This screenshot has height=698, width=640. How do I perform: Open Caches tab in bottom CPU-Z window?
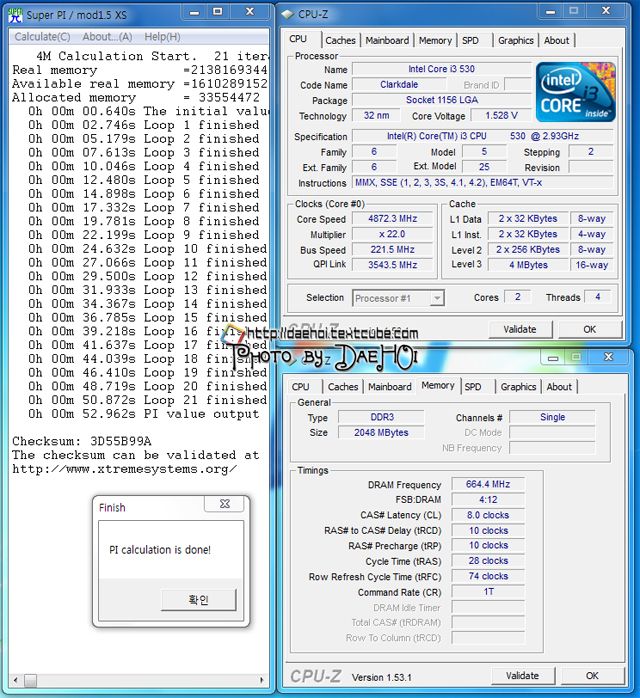point(343,387)
